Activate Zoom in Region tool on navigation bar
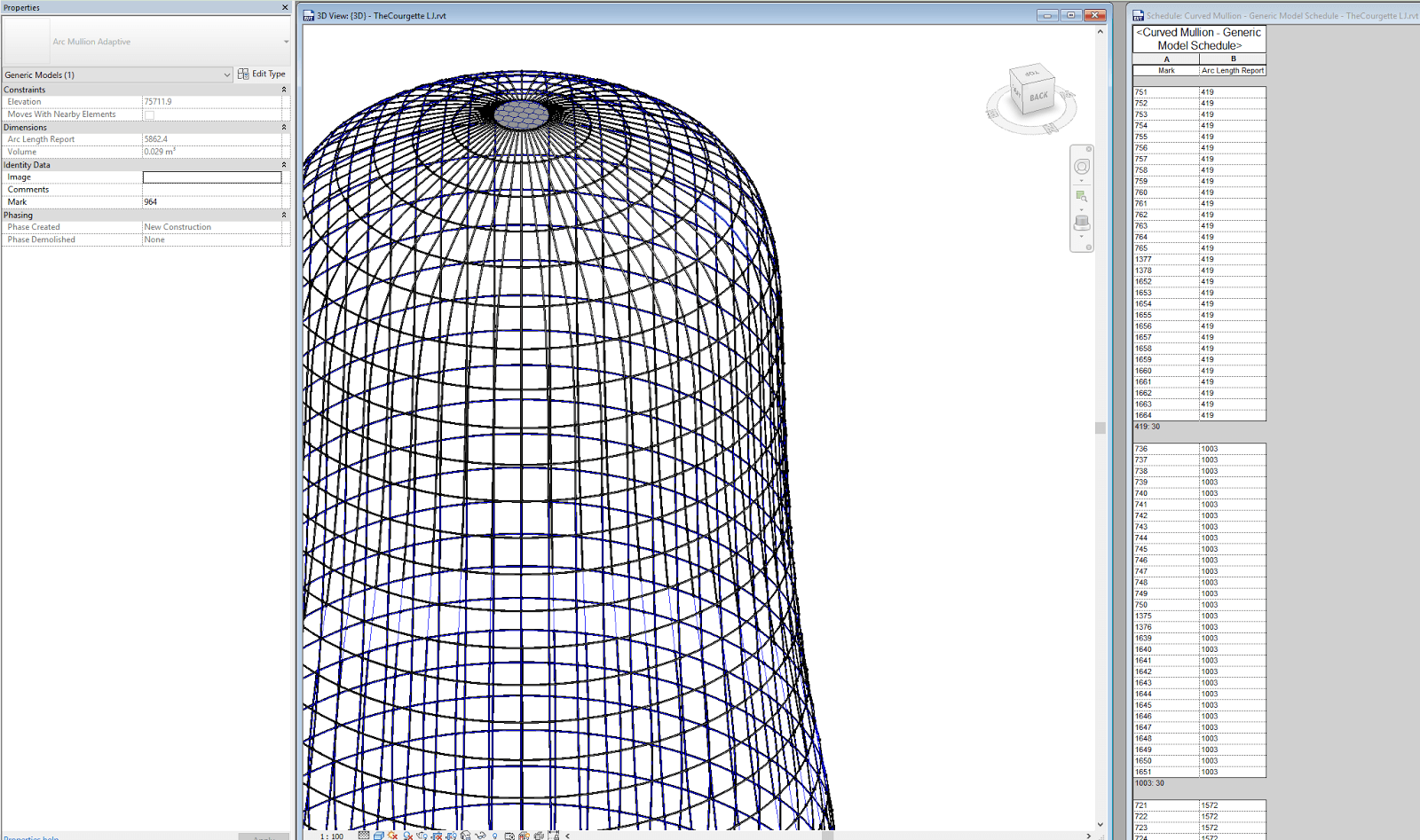 pos(1081,195)
